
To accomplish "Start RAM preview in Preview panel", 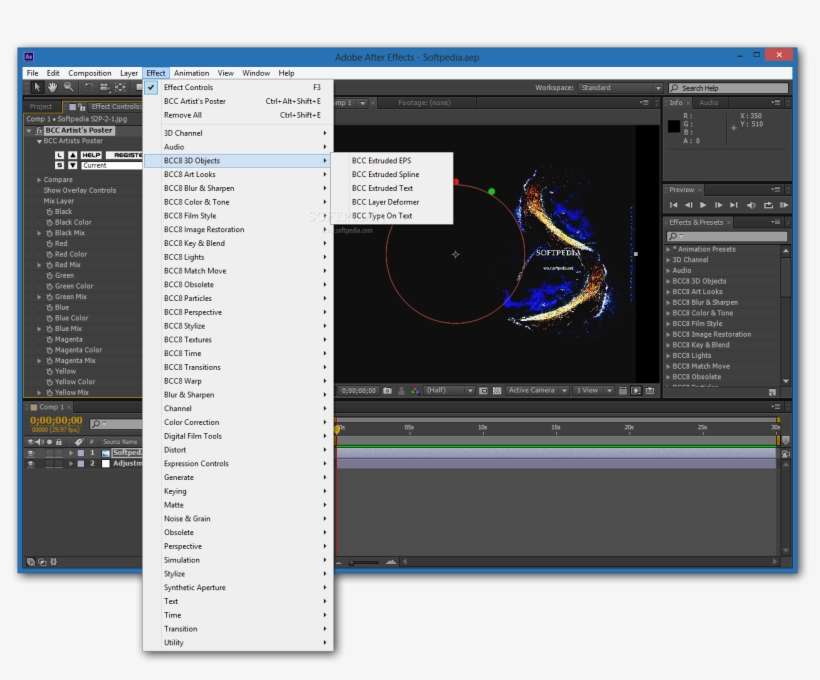I will coord(783,205).
